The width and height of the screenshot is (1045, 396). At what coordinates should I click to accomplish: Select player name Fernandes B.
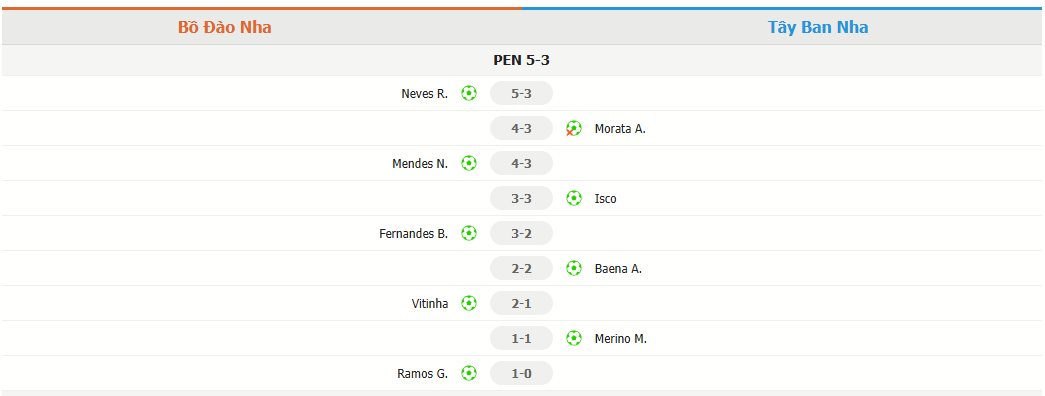pos(414,234)
